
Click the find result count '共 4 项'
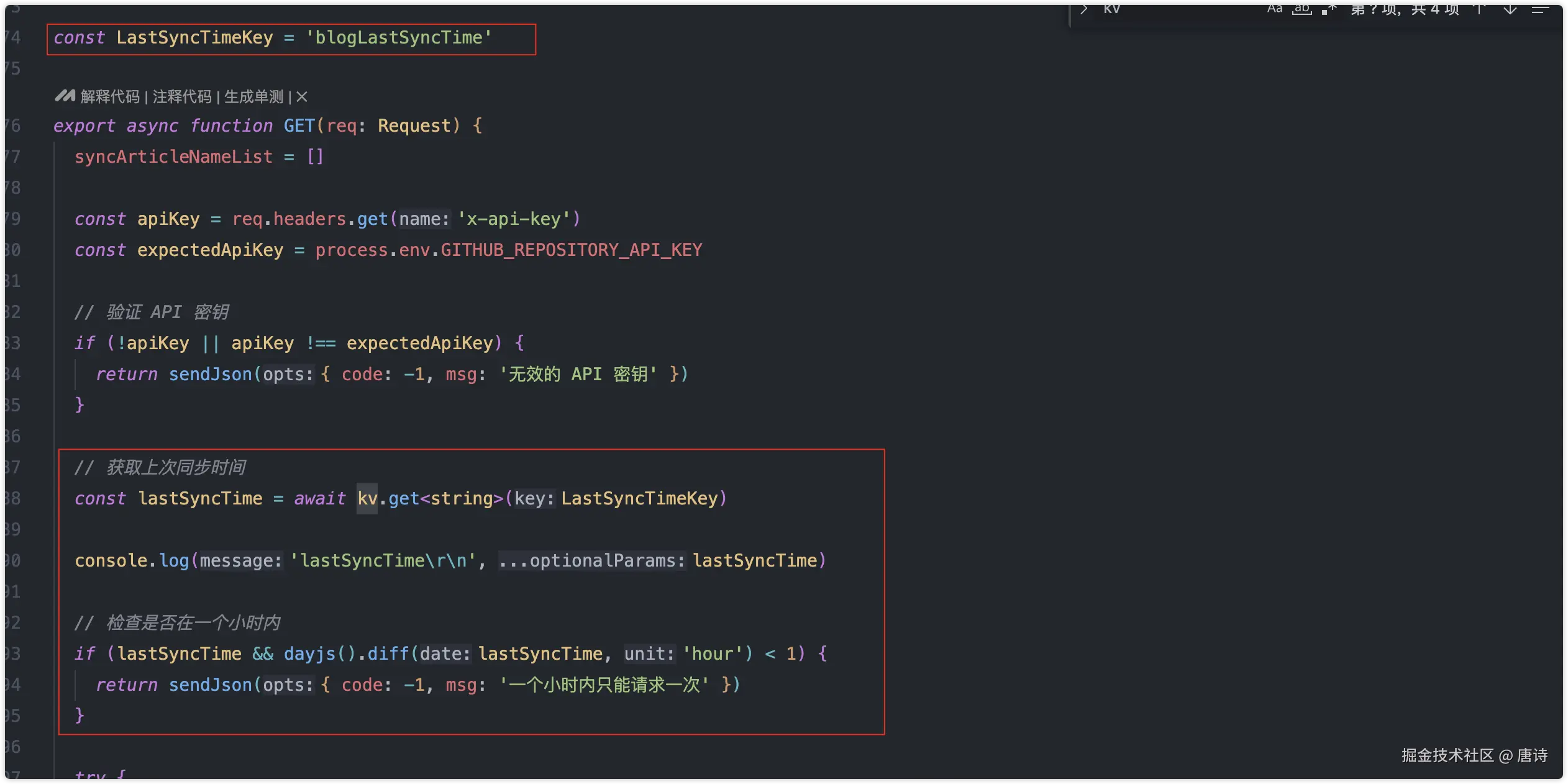click(1434, 9)
